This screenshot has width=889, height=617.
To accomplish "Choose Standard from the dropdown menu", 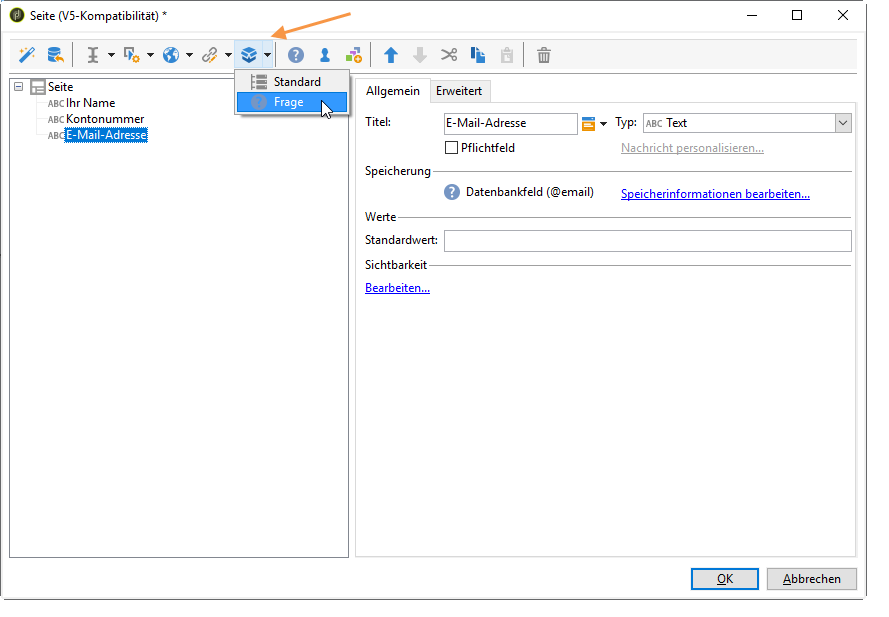I will (292, 82).
